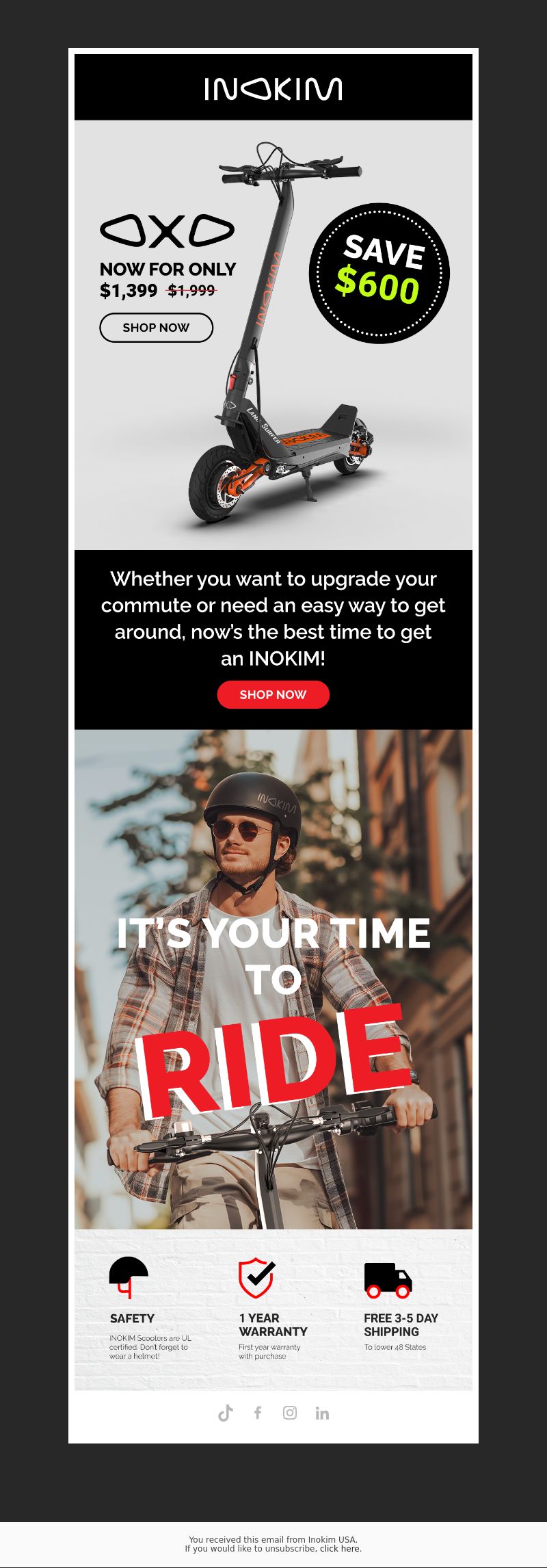Click the red SHOP NOW button
Image resolution: width=547 pixels, height=1568 pixels.
point(273,694)
